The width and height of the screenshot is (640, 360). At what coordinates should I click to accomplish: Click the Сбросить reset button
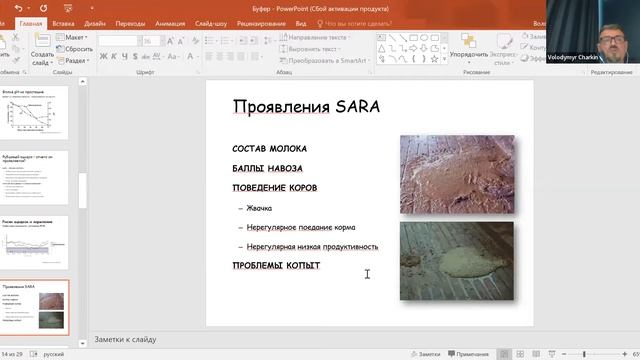(75, 49)
